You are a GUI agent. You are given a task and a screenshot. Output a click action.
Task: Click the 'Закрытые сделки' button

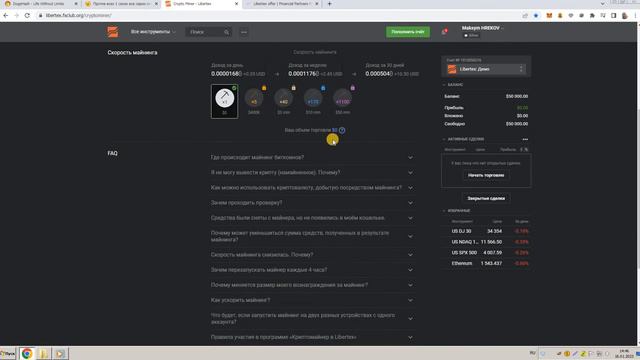486,198
